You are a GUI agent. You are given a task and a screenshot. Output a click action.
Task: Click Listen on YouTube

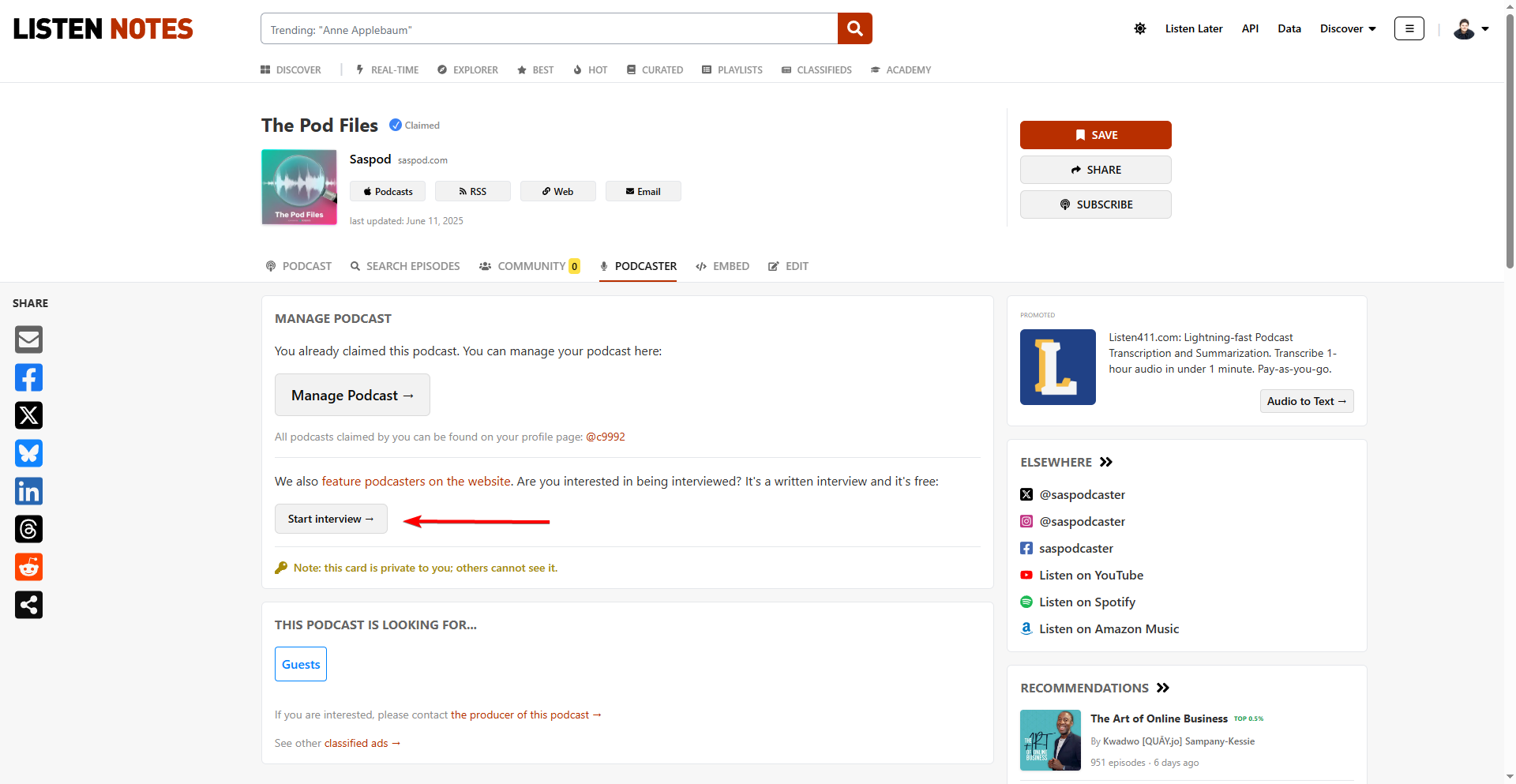point(1082,575)
